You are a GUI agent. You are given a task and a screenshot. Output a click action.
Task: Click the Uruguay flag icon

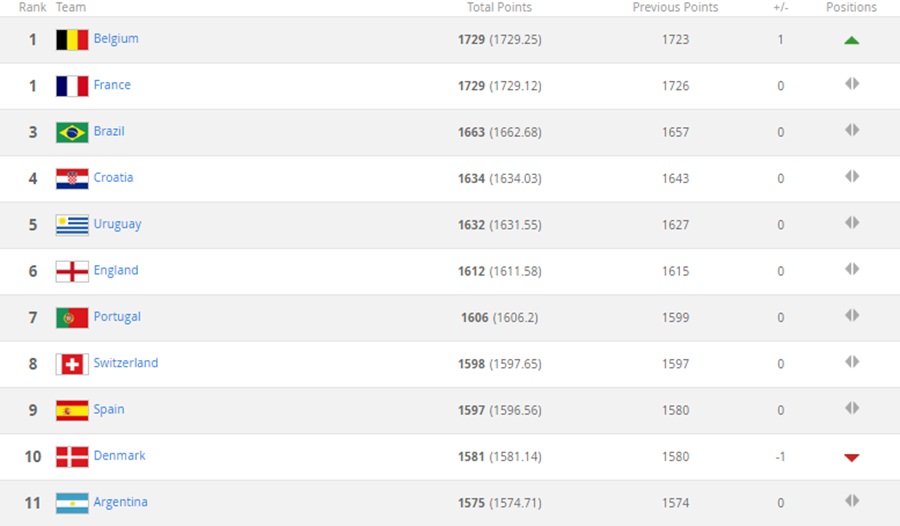(72, 225)
